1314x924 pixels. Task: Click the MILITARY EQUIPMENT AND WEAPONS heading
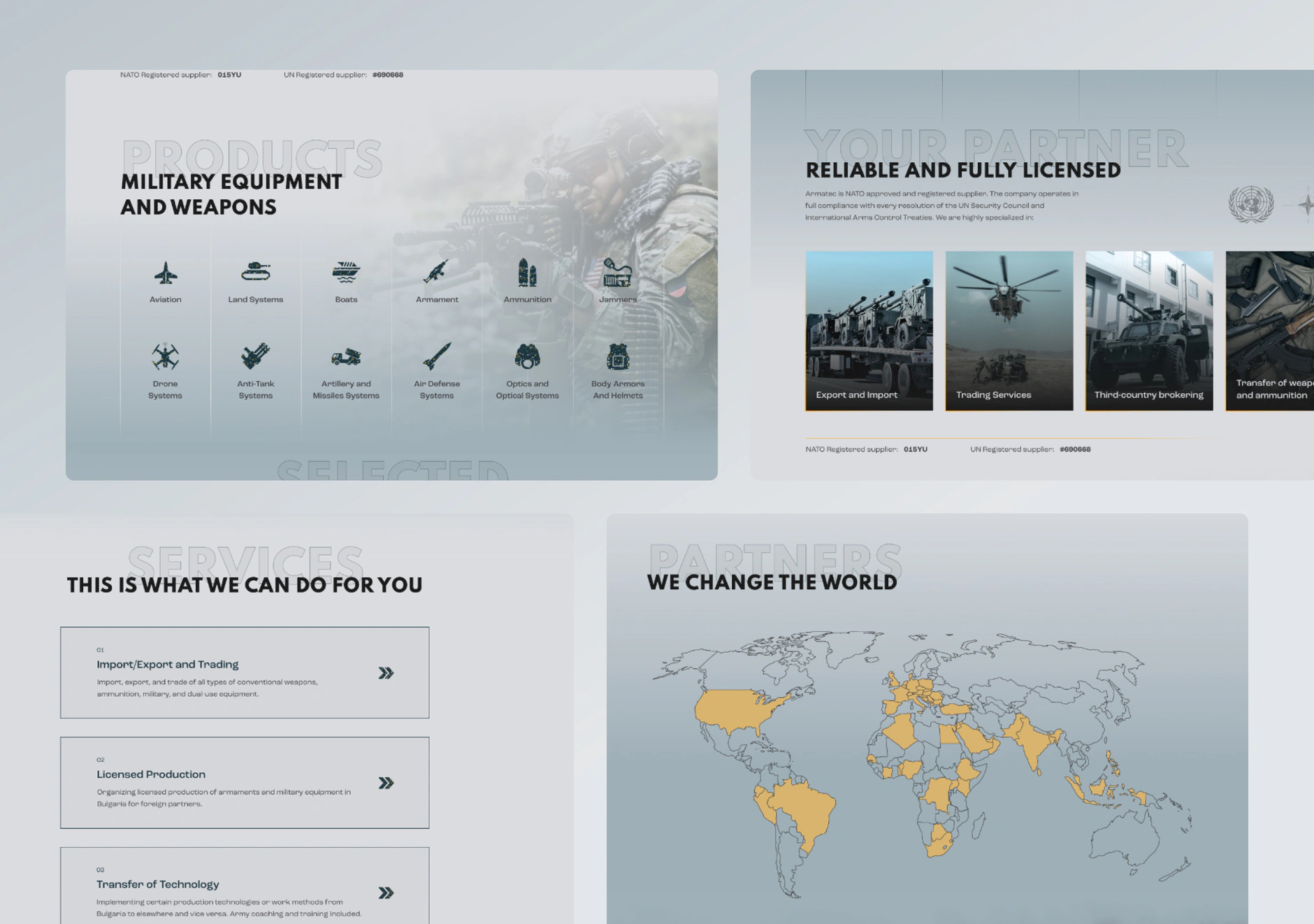pos(231,194)
